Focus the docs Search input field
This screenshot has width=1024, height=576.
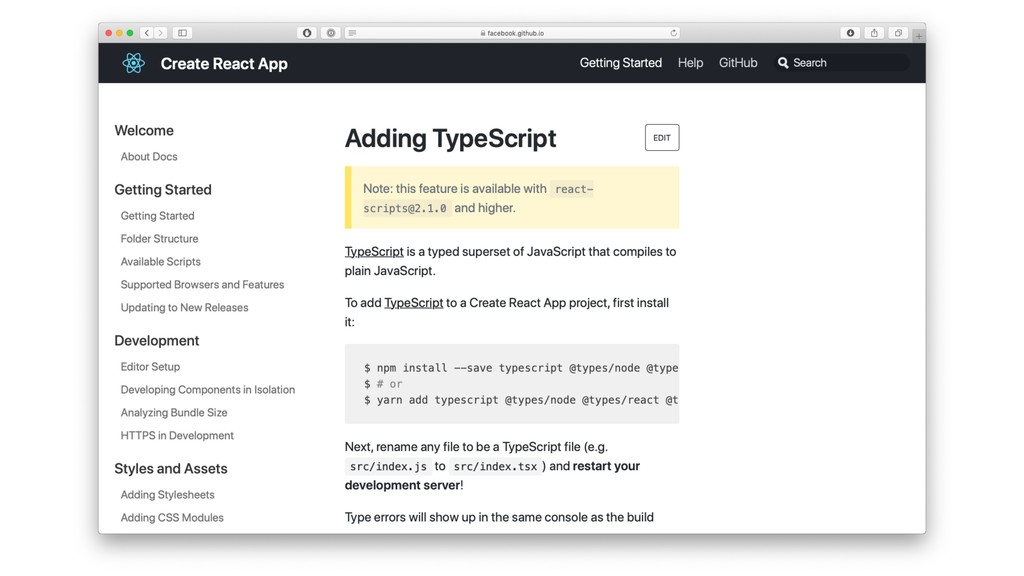[845, 63]
